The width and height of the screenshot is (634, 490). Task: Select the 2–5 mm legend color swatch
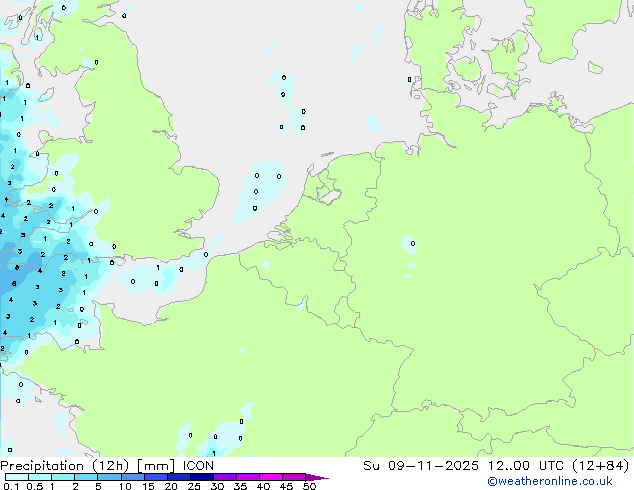[x=86, y=477]
